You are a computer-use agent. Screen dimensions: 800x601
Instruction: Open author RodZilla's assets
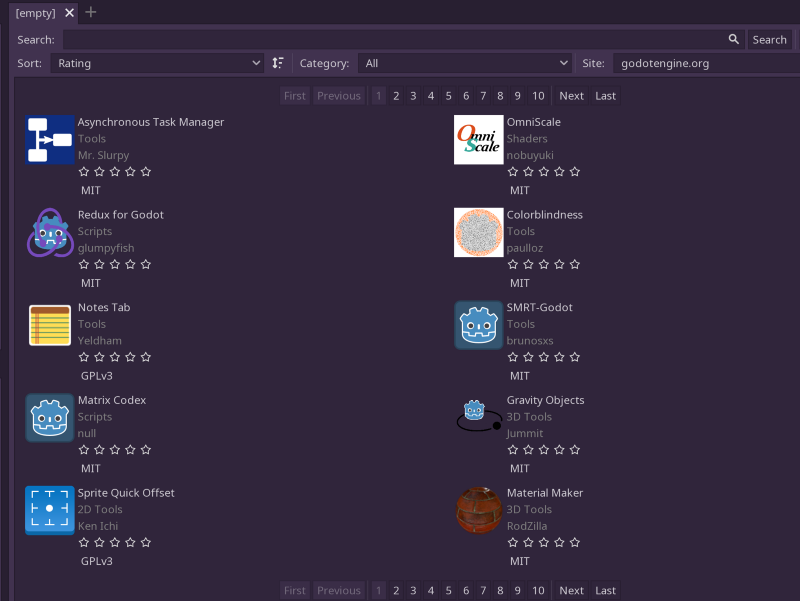[527, 526]
